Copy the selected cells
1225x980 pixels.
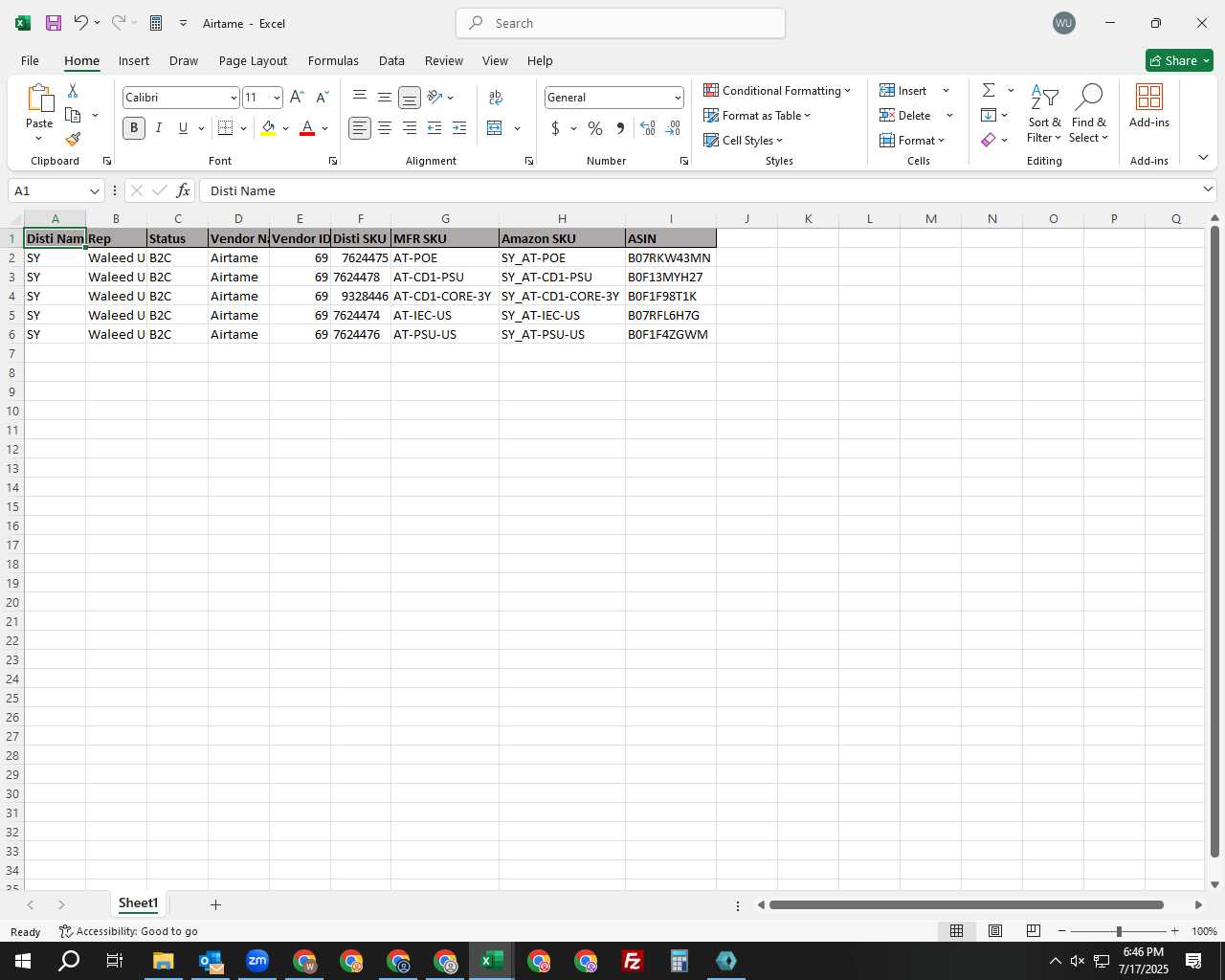pyautogui.click(x=73, y=115)
